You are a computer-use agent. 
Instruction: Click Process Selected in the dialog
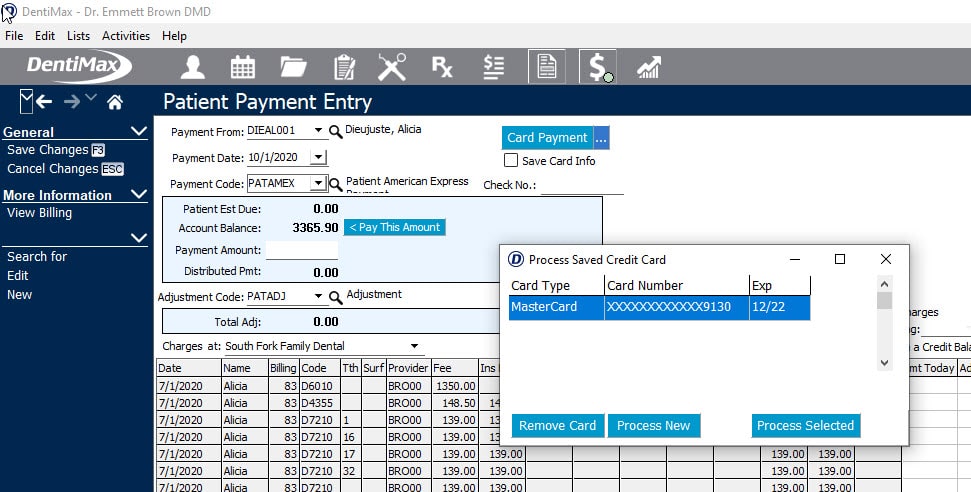806,426
